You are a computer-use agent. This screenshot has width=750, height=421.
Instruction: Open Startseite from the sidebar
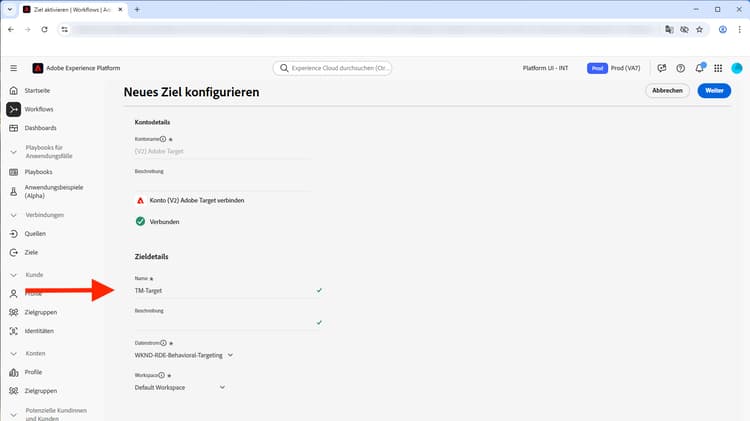click(x=37, y=90)
